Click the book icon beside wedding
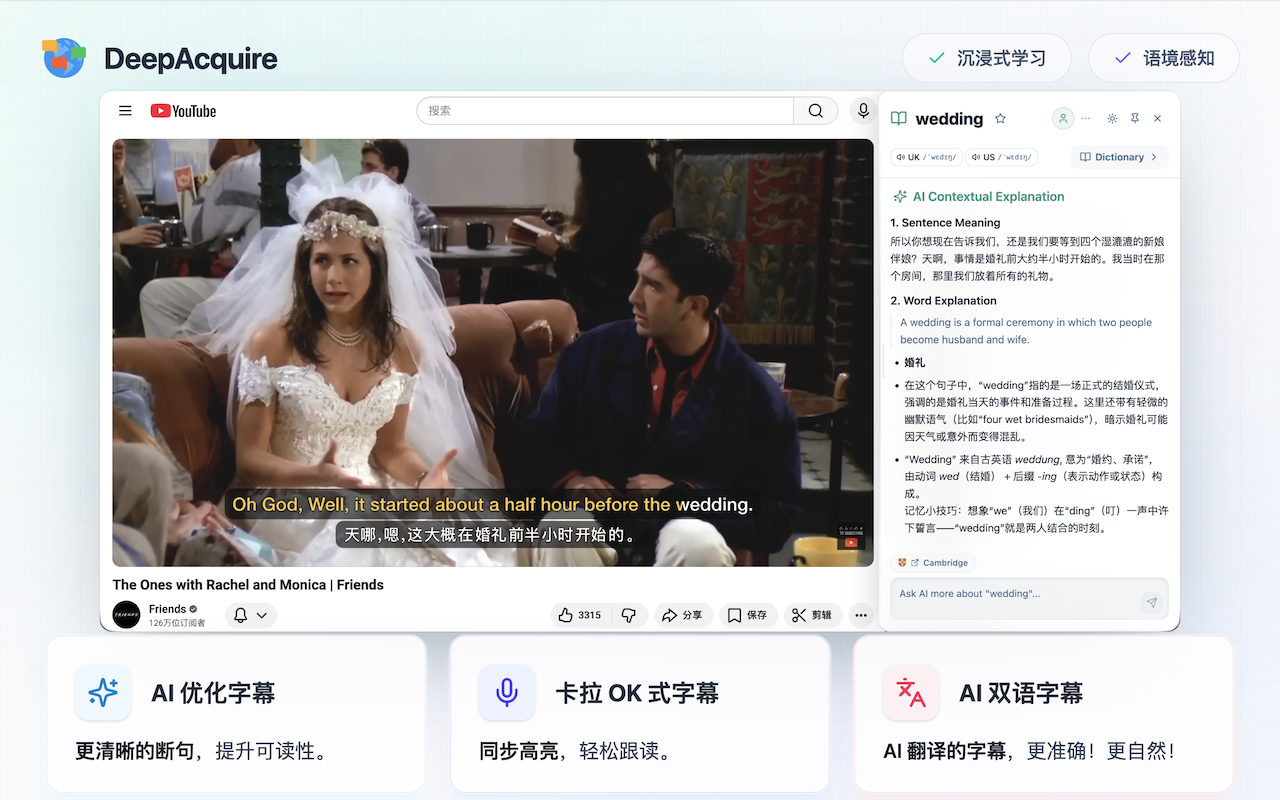 (x=899, y=119)
